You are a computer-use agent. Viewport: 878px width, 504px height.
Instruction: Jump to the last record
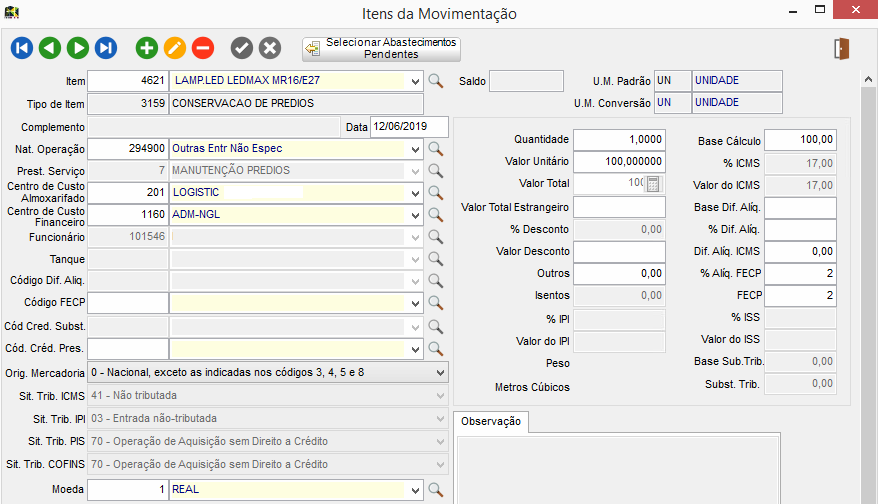(x=105, y=48)
